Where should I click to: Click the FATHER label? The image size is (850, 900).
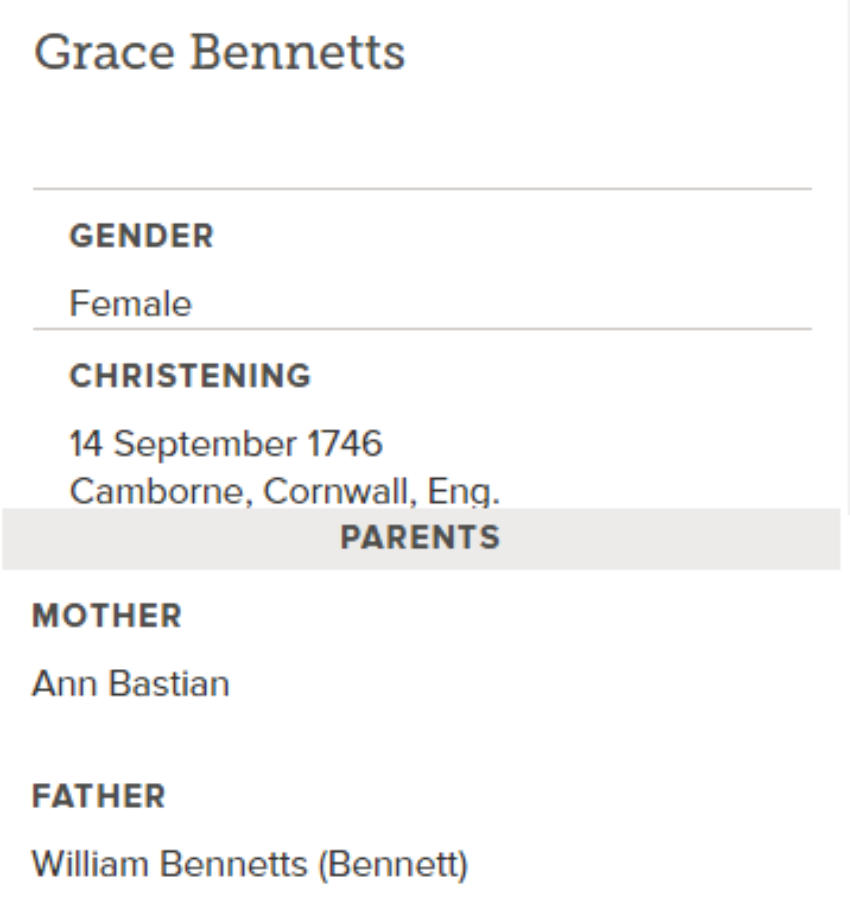coord(99,796)
